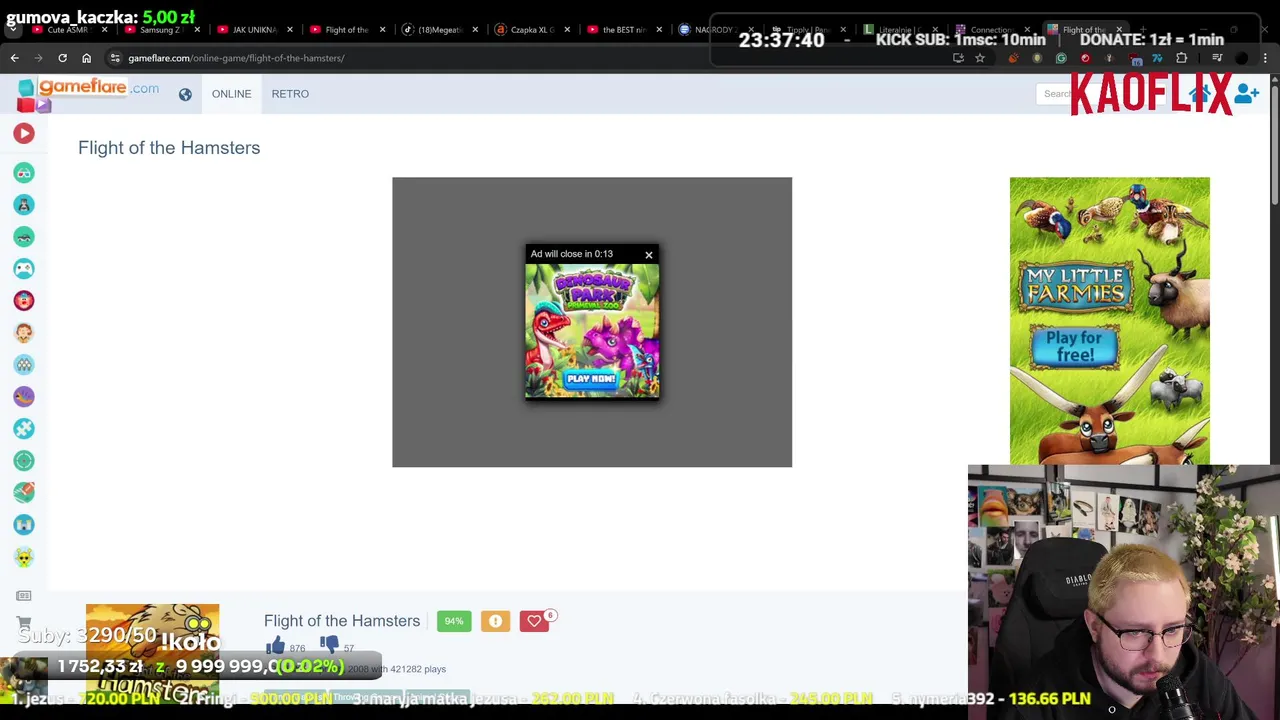Open the blue tower strategy category icon

point(24,525)
